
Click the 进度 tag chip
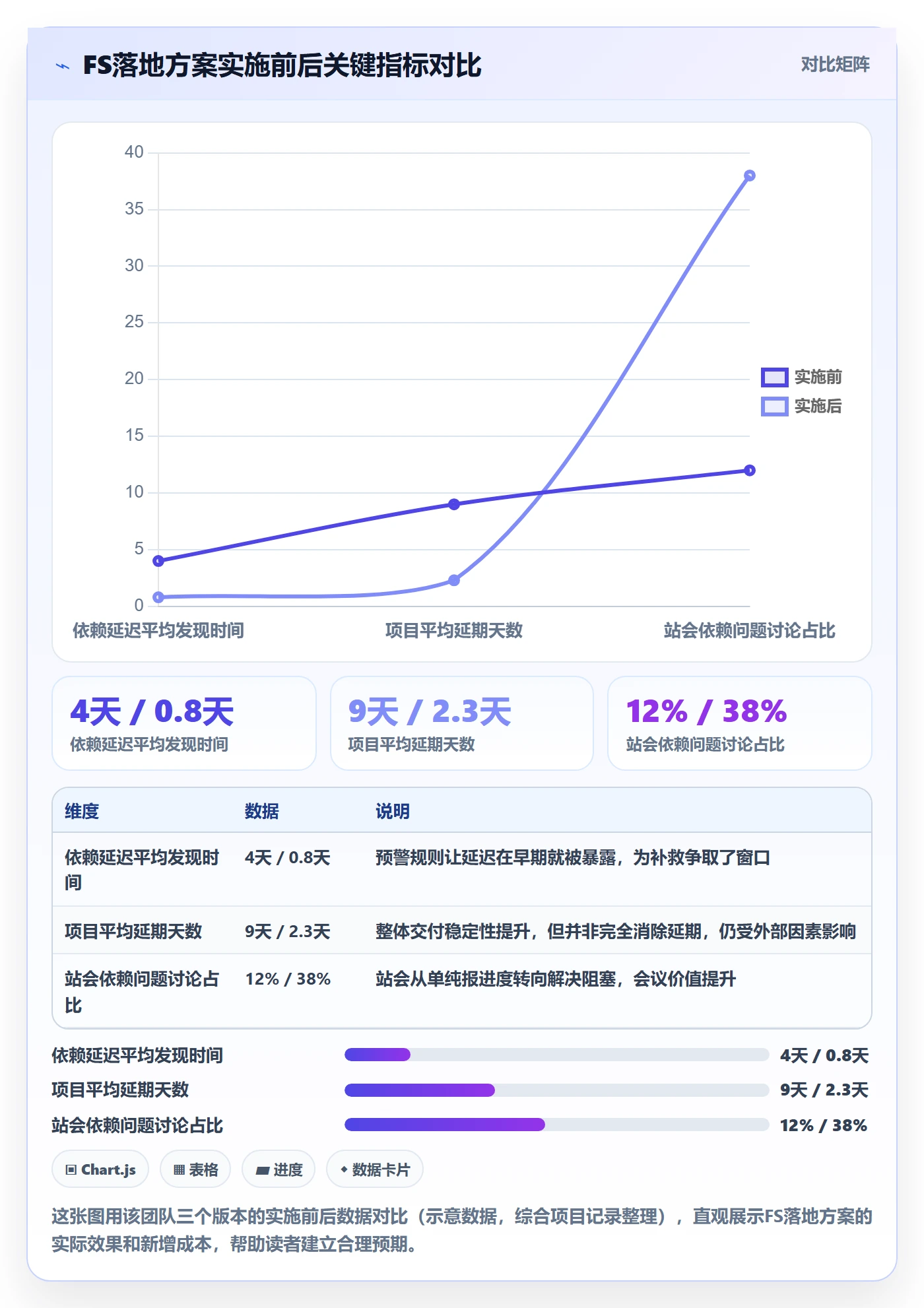279,1169
